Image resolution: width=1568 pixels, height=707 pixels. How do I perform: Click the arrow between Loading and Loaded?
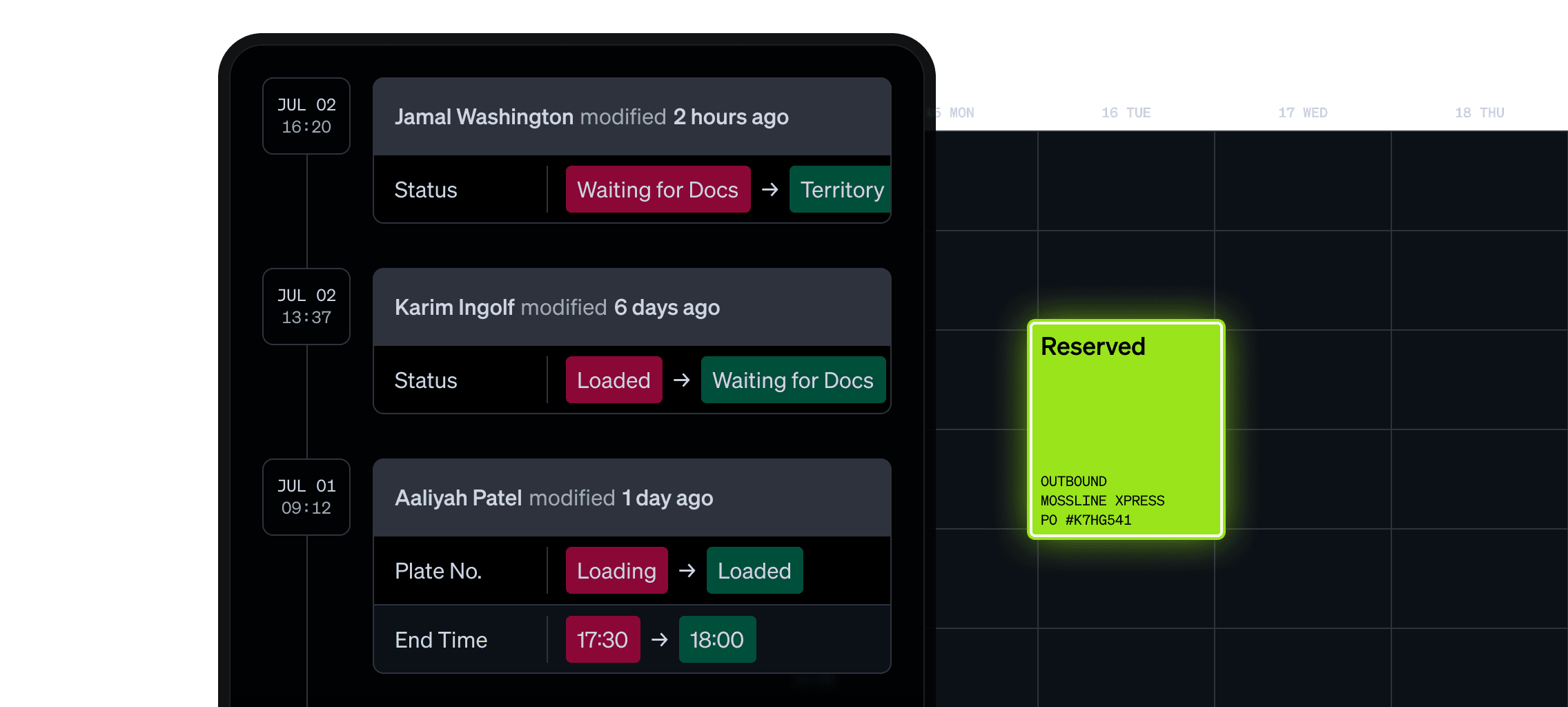coord(687,570)
